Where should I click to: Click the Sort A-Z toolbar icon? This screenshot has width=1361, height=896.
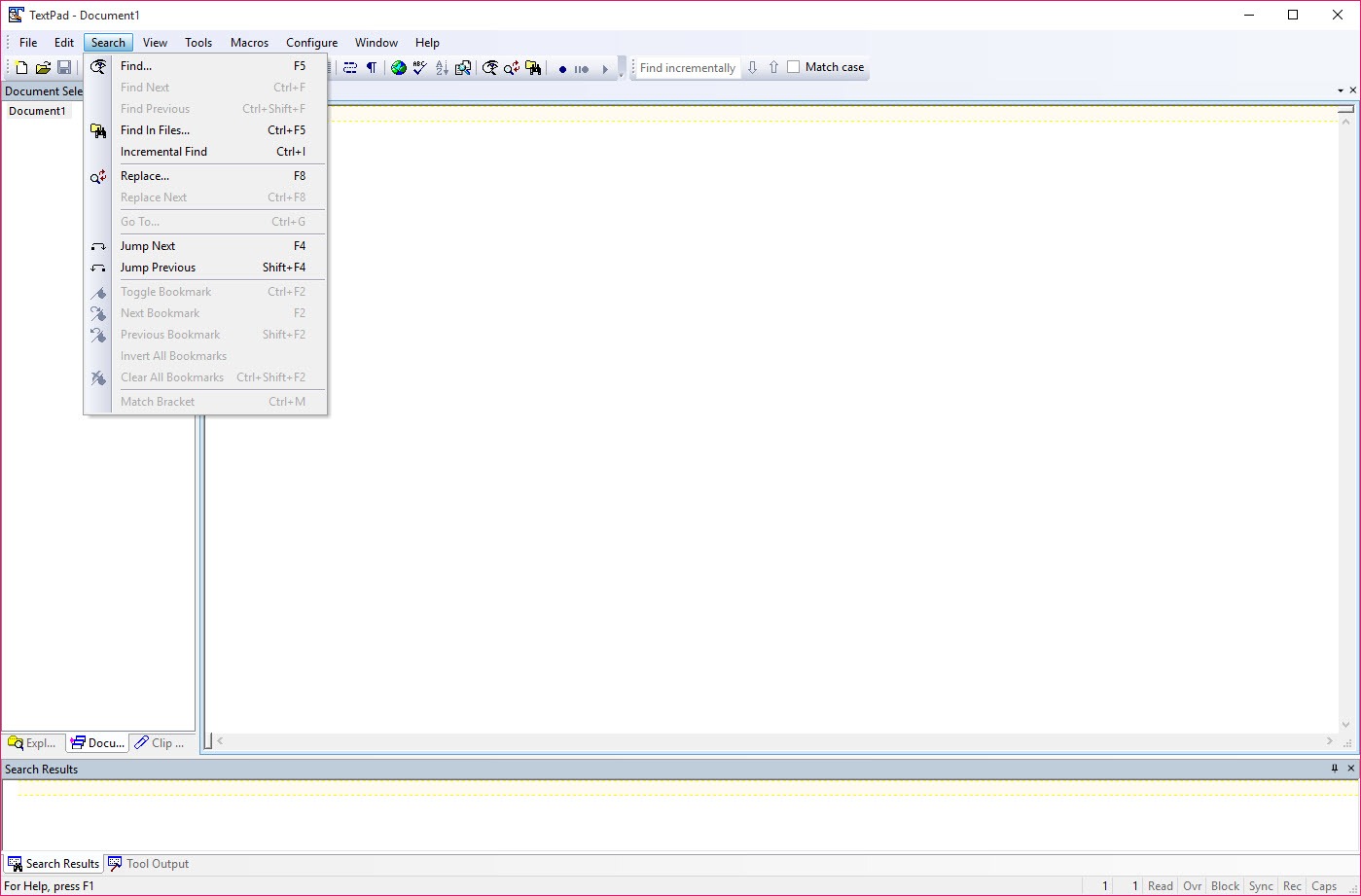click(x=442, y=68)
